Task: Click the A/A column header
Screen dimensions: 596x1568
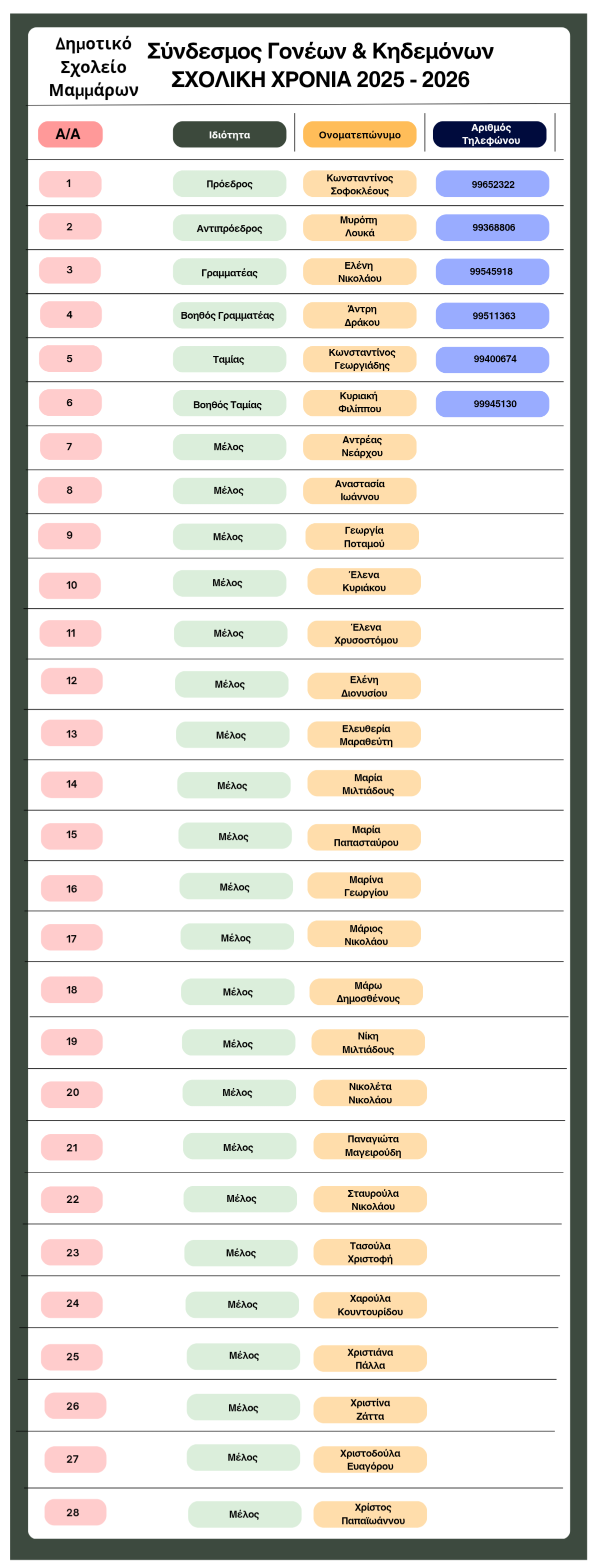Action: click(x=70, y=134)
